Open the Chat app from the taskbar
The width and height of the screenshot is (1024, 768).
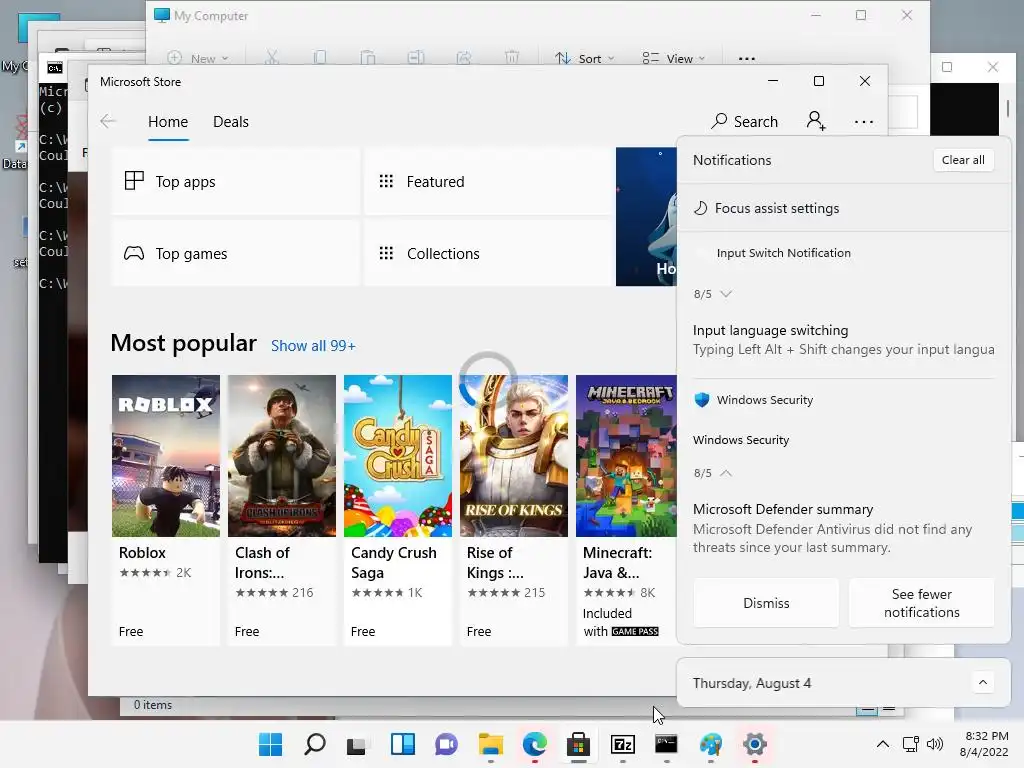[447, 744]
